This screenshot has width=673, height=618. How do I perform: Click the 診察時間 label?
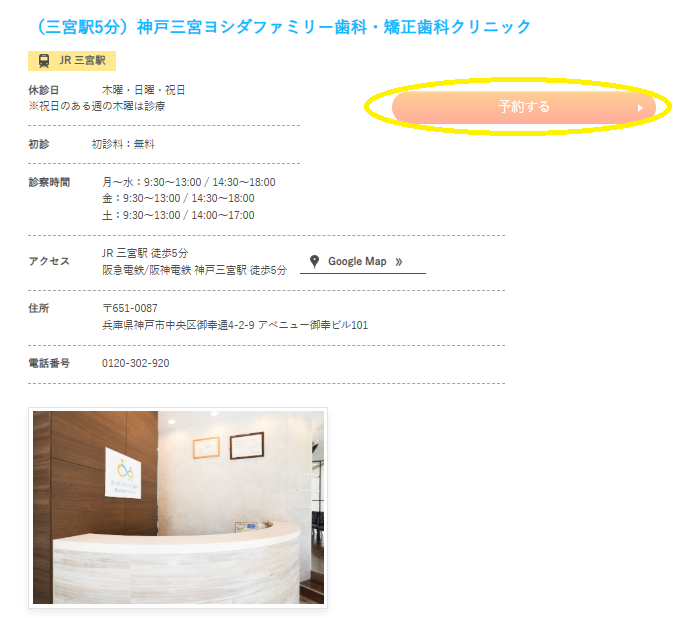[49, 182]
